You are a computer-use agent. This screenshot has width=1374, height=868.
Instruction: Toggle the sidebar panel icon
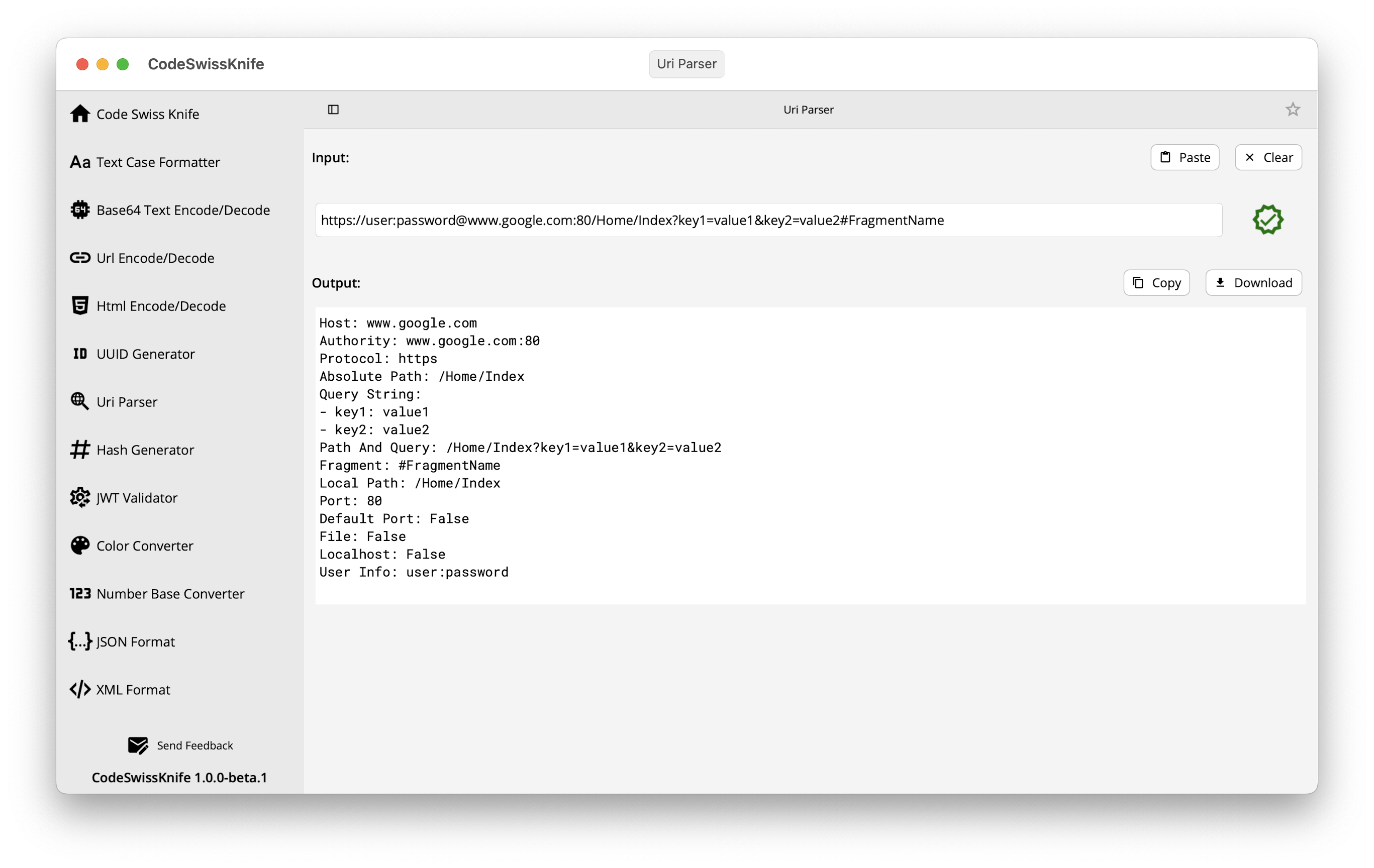point(333,110)
